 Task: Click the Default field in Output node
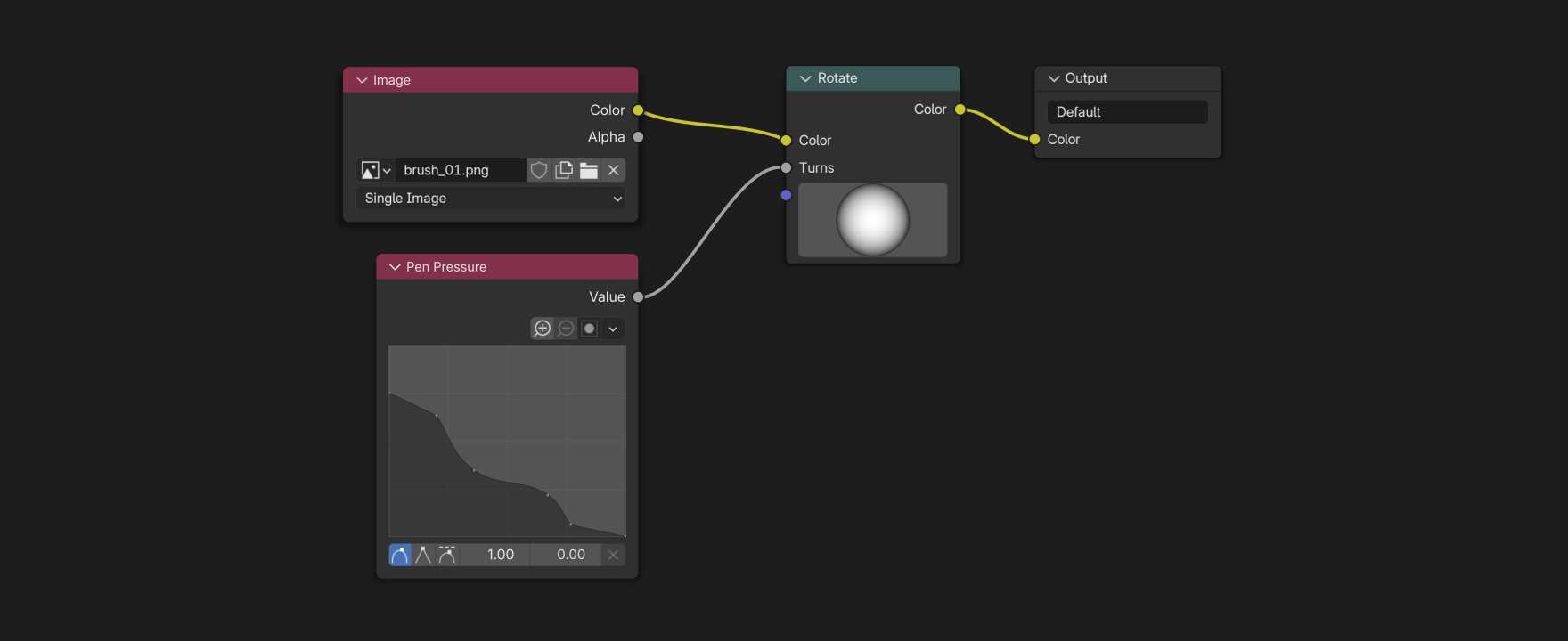click(x=1127, y=112)
